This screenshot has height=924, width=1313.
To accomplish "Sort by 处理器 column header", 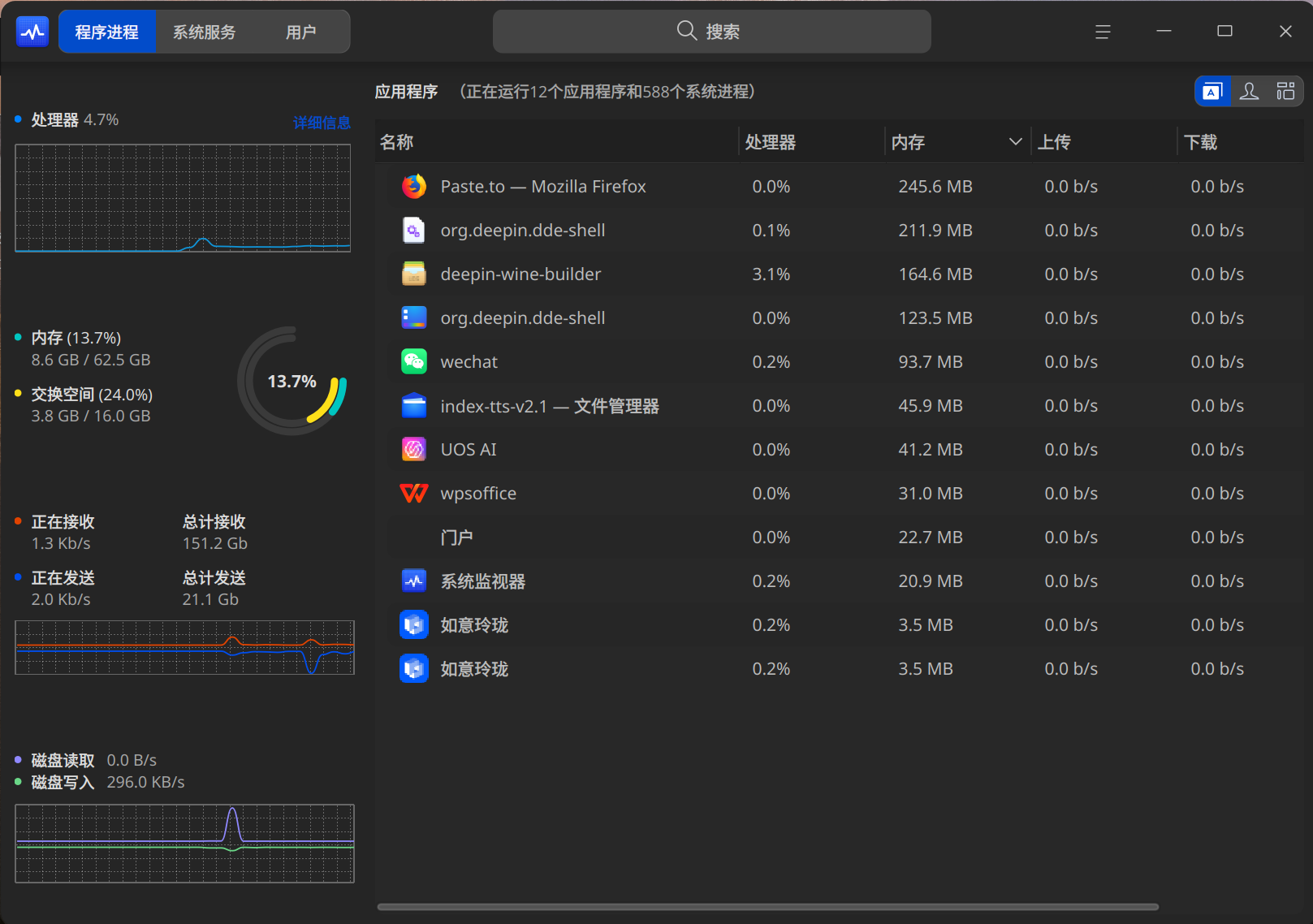I will click(x=811, y=142).
